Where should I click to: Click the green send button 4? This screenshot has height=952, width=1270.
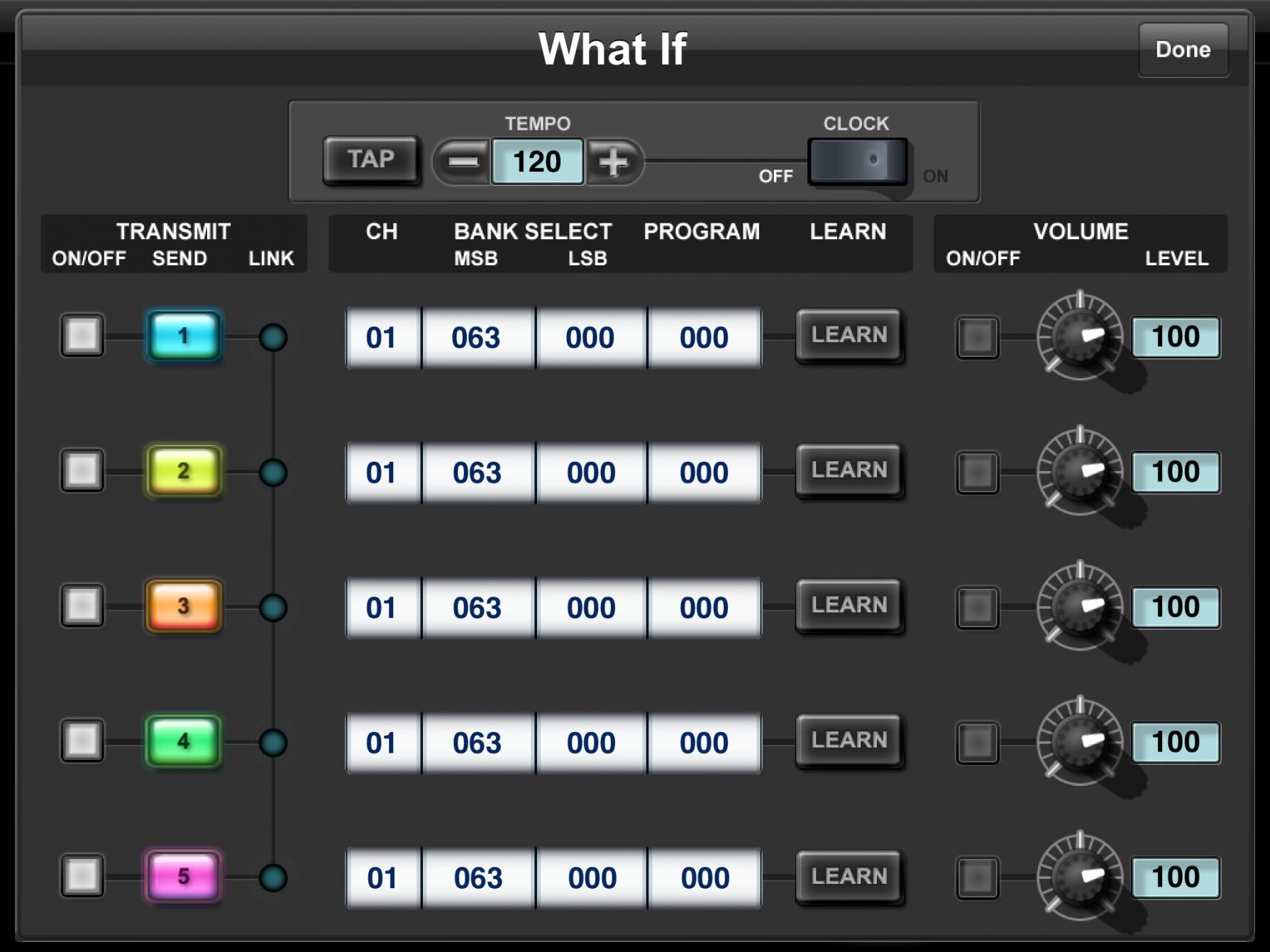click(184, 741)
